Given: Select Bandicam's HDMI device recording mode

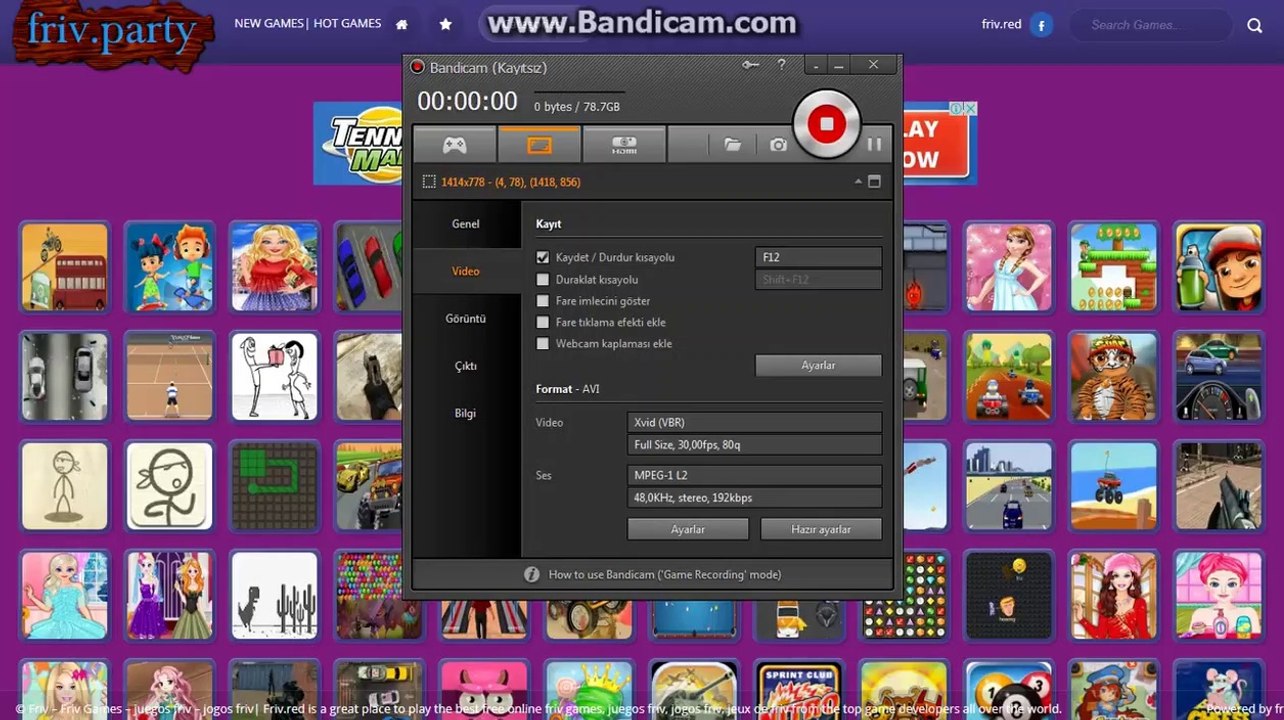Looking at the screenshot, I should (624, 145).
